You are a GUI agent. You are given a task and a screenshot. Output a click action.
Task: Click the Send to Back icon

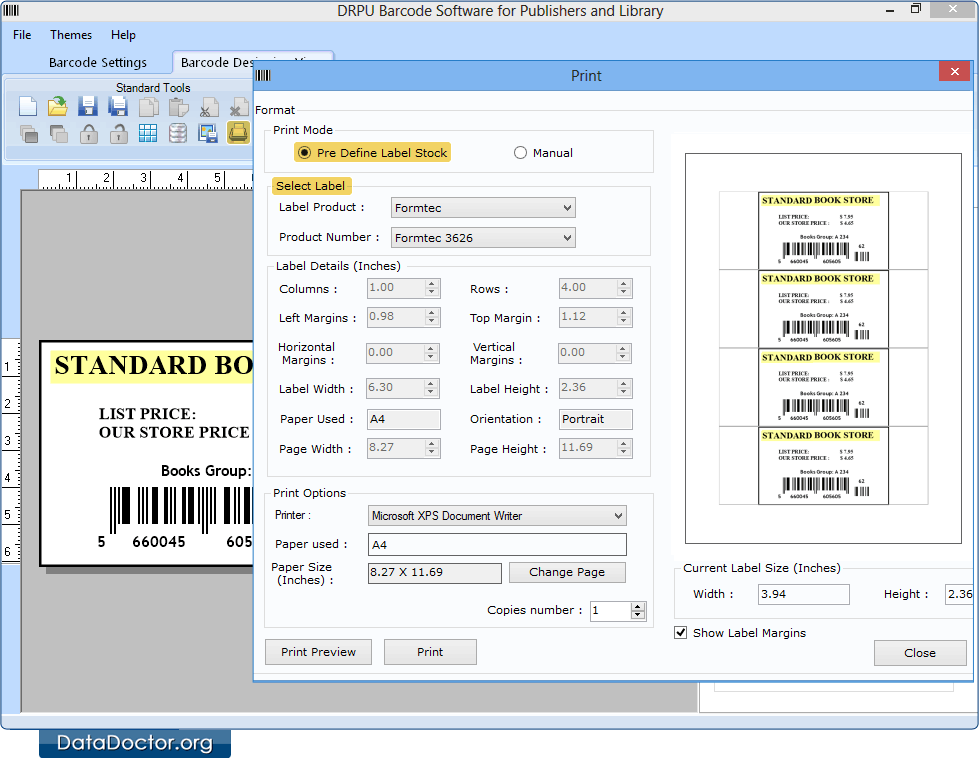coord(58,133)
